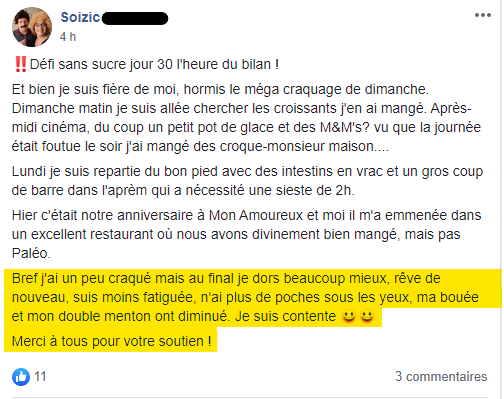Click the line Merci à tous pour votre soutien
This screenshot has height=399, width=504.
[111, 341]
